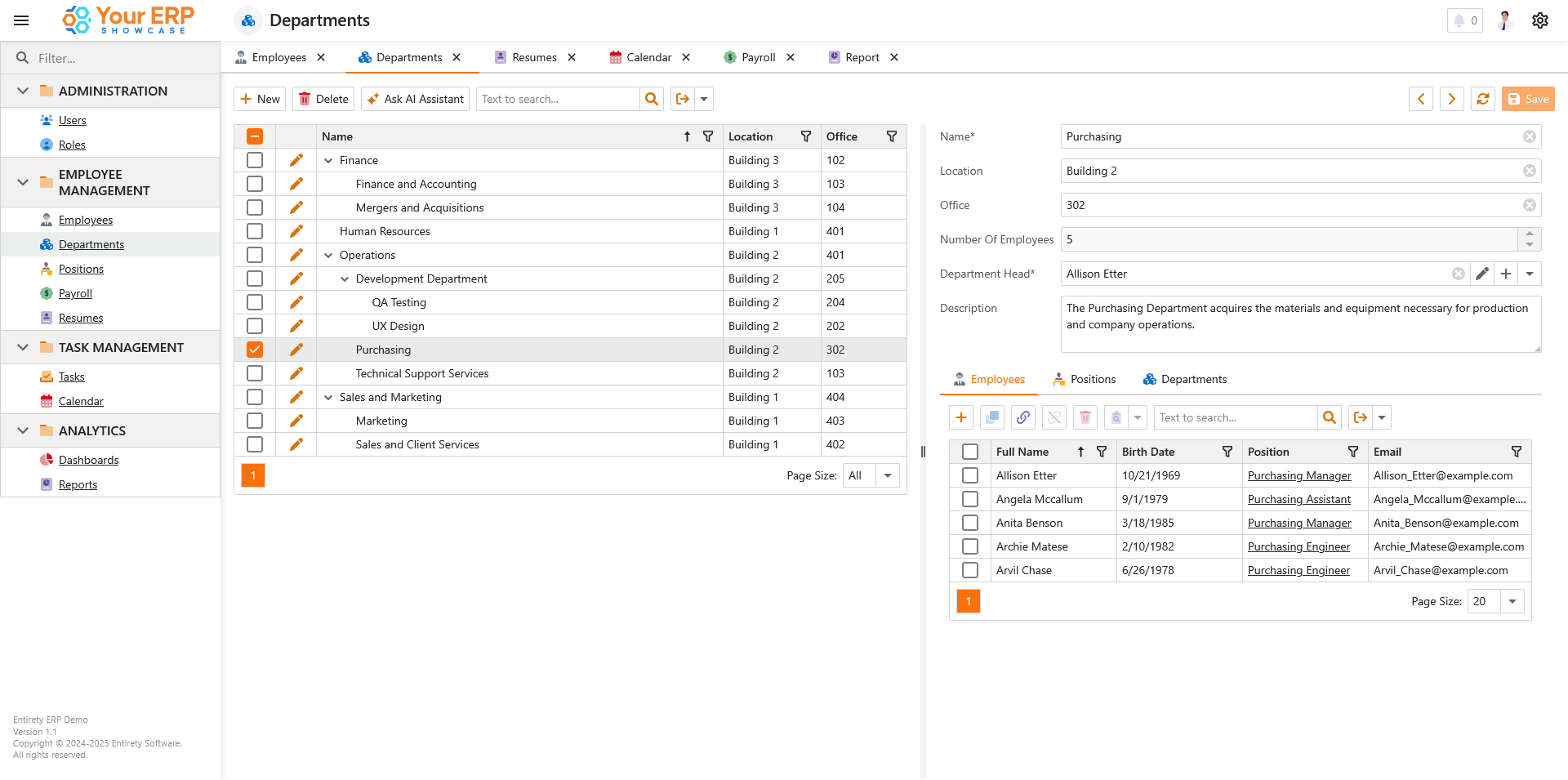This screenshot has height=780, width=1568.
Task: Uncheck the Purchasing row checkbox
Action: tap(255, 350)
